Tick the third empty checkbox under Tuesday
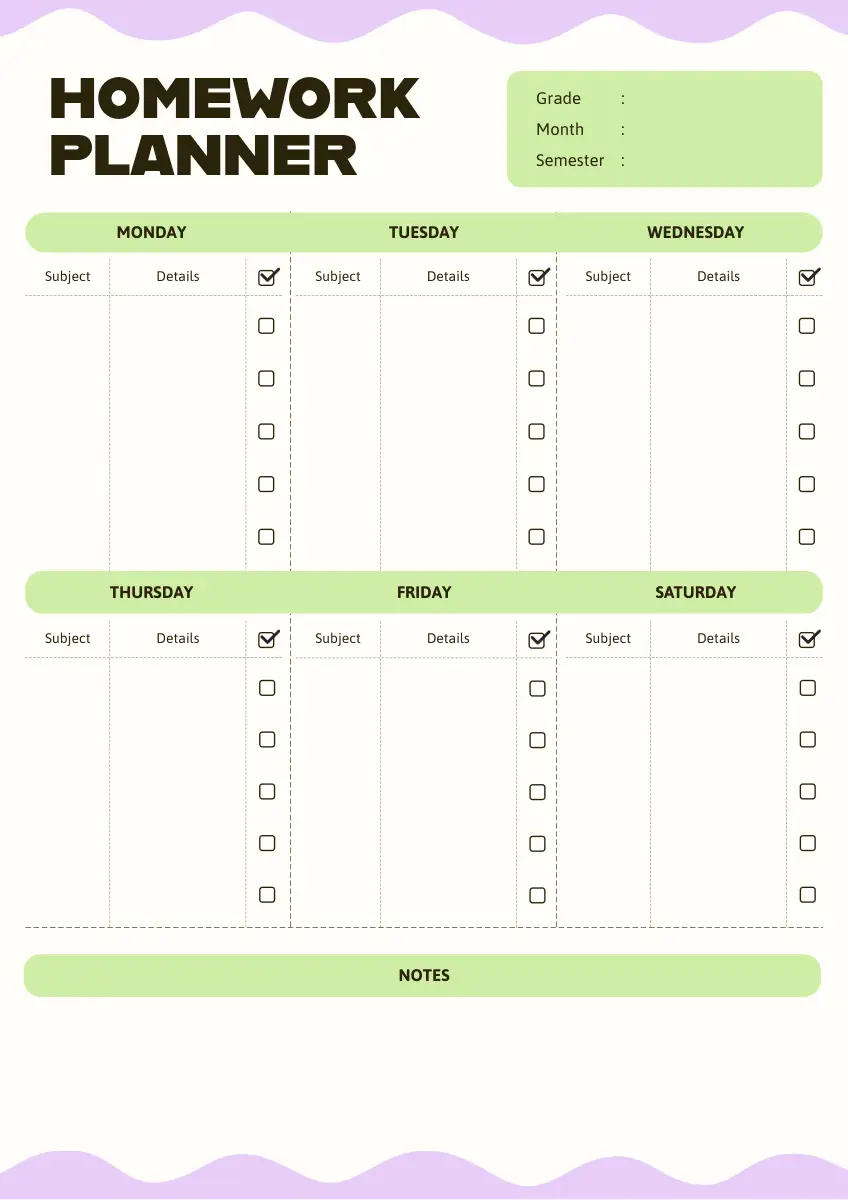Viewport: 848px width, 1200px height. click(537, 432)
